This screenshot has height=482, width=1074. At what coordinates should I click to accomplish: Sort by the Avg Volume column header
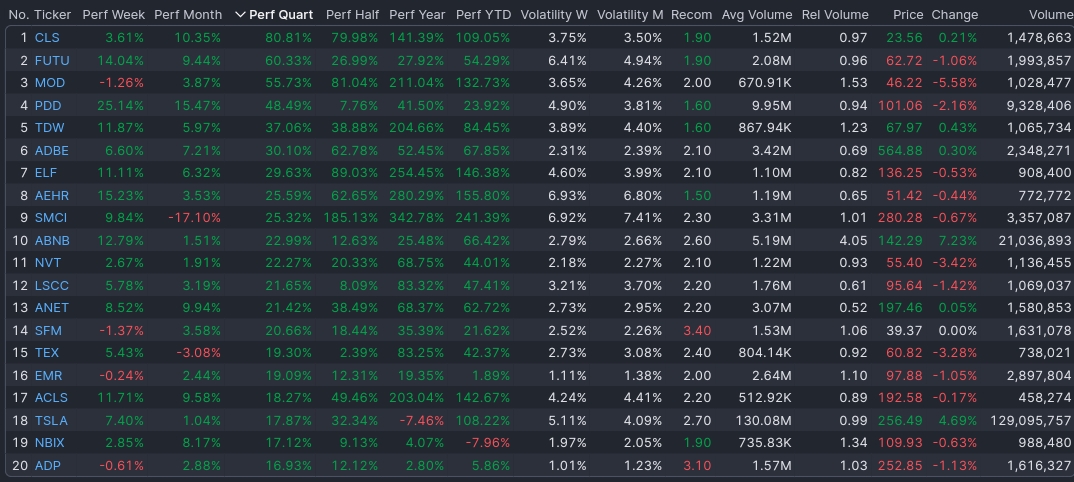click(x=757, y=14)
